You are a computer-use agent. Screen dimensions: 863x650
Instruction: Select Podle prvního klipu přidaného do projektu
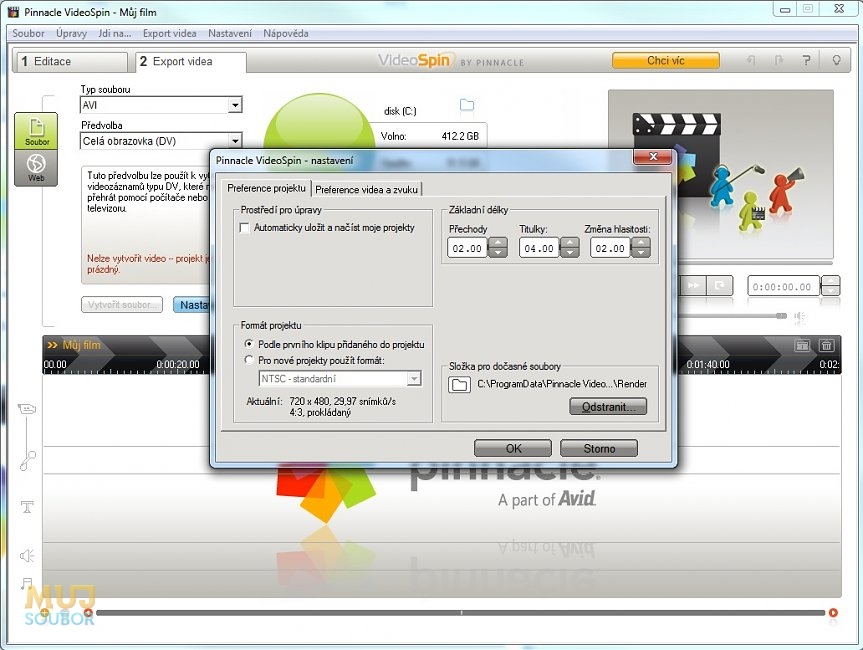pyautogui.click(x=249, y=343)
